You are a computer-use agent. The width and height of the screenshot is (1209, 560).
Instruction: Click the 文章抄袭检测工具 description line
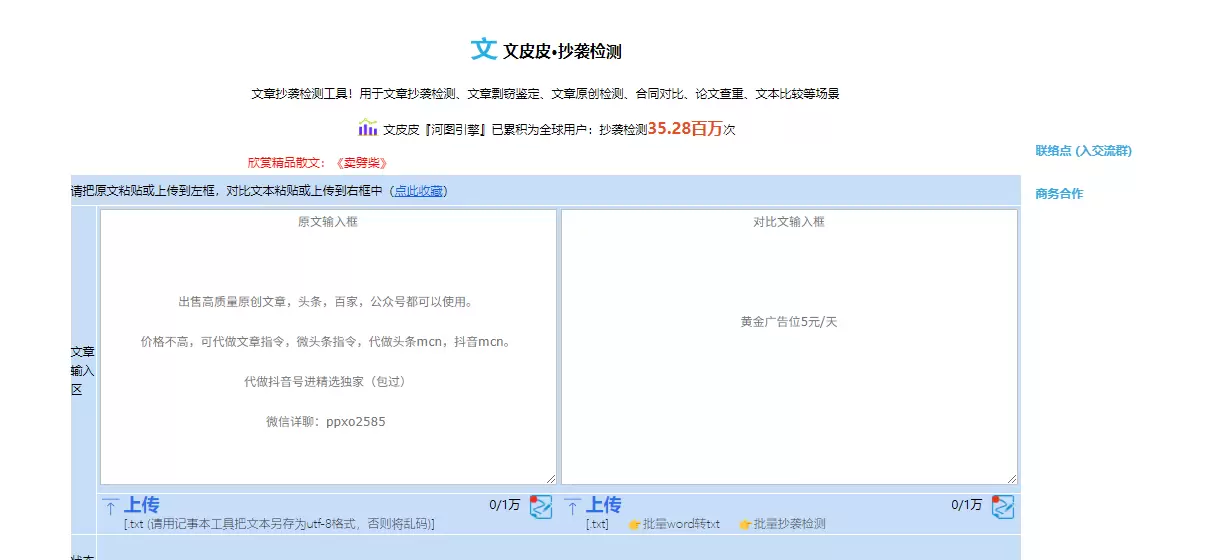pyautogui.click(x=545, y=94)
